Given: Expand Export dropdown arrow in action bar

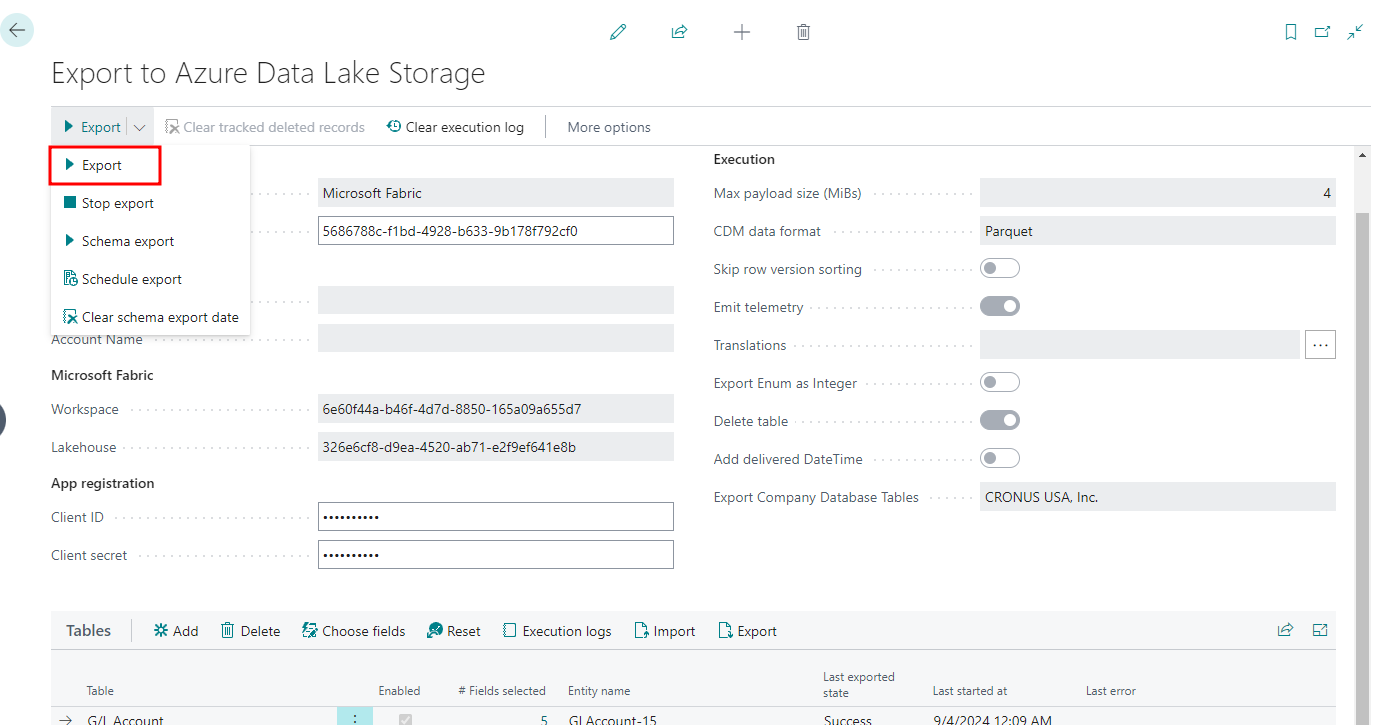Looking at the screenshot, I should 139,127.
